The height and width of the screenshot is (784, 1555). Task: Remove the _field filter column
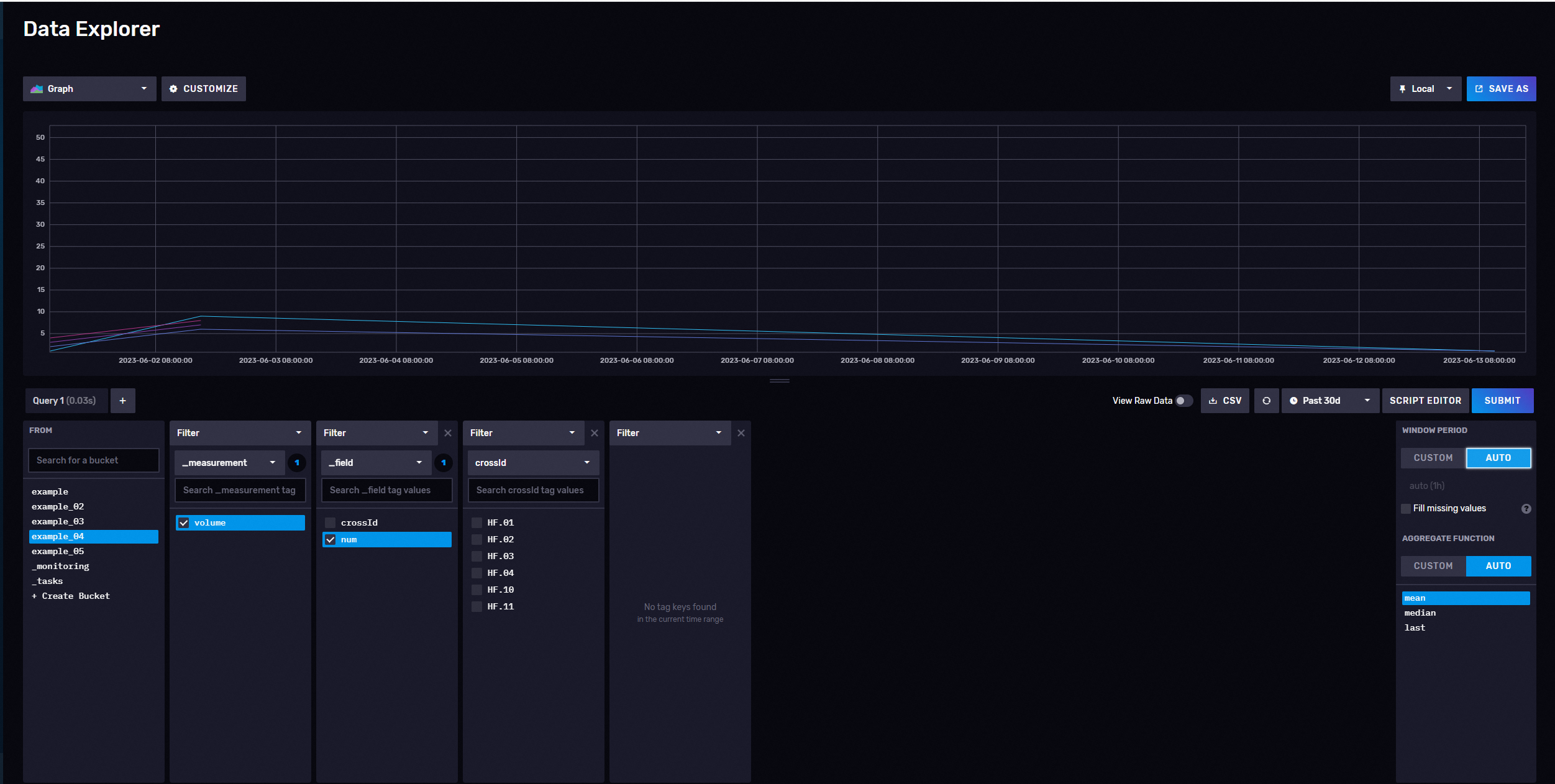click(x=447, y=433)
